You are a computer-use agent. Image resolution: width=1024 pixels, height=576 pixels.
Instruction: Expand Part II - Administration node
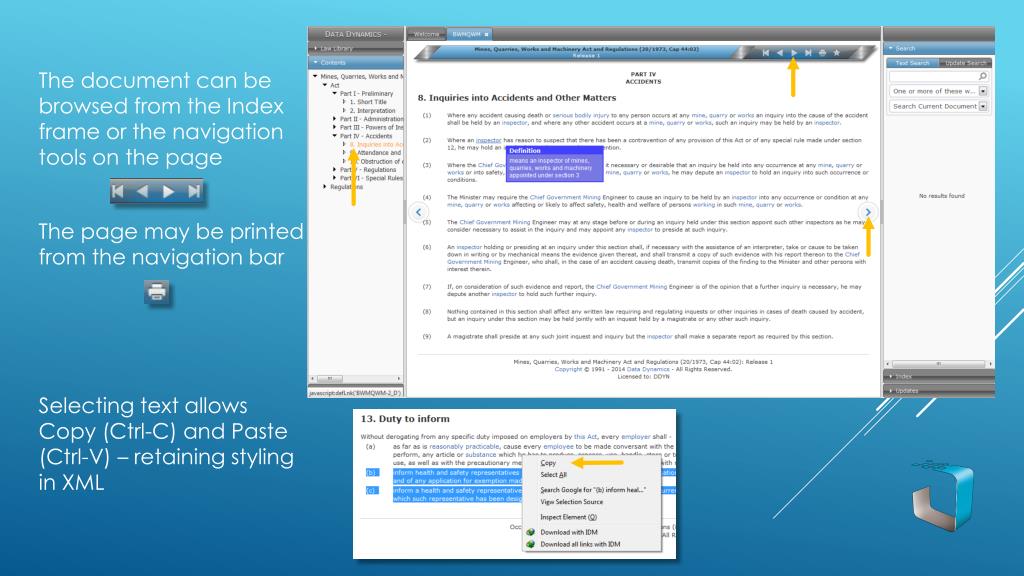(x=334, y=119)
